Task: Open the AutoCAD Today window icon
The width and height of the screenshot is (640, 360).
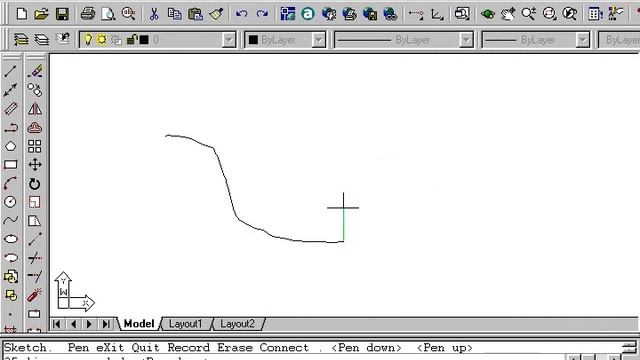Action: coord(288,14)
